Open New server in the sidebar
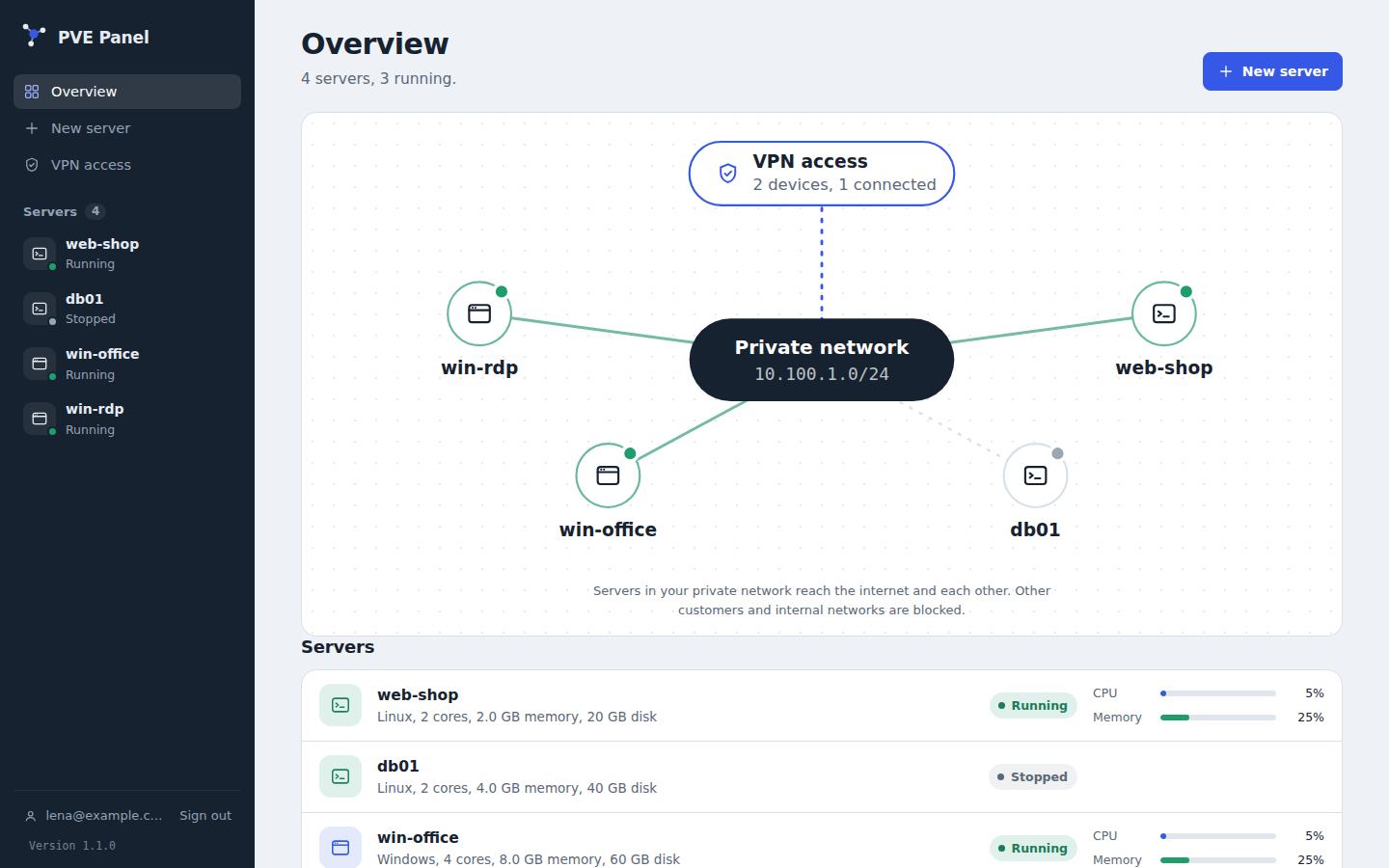 pyautogui.click(x=127, y=128)
